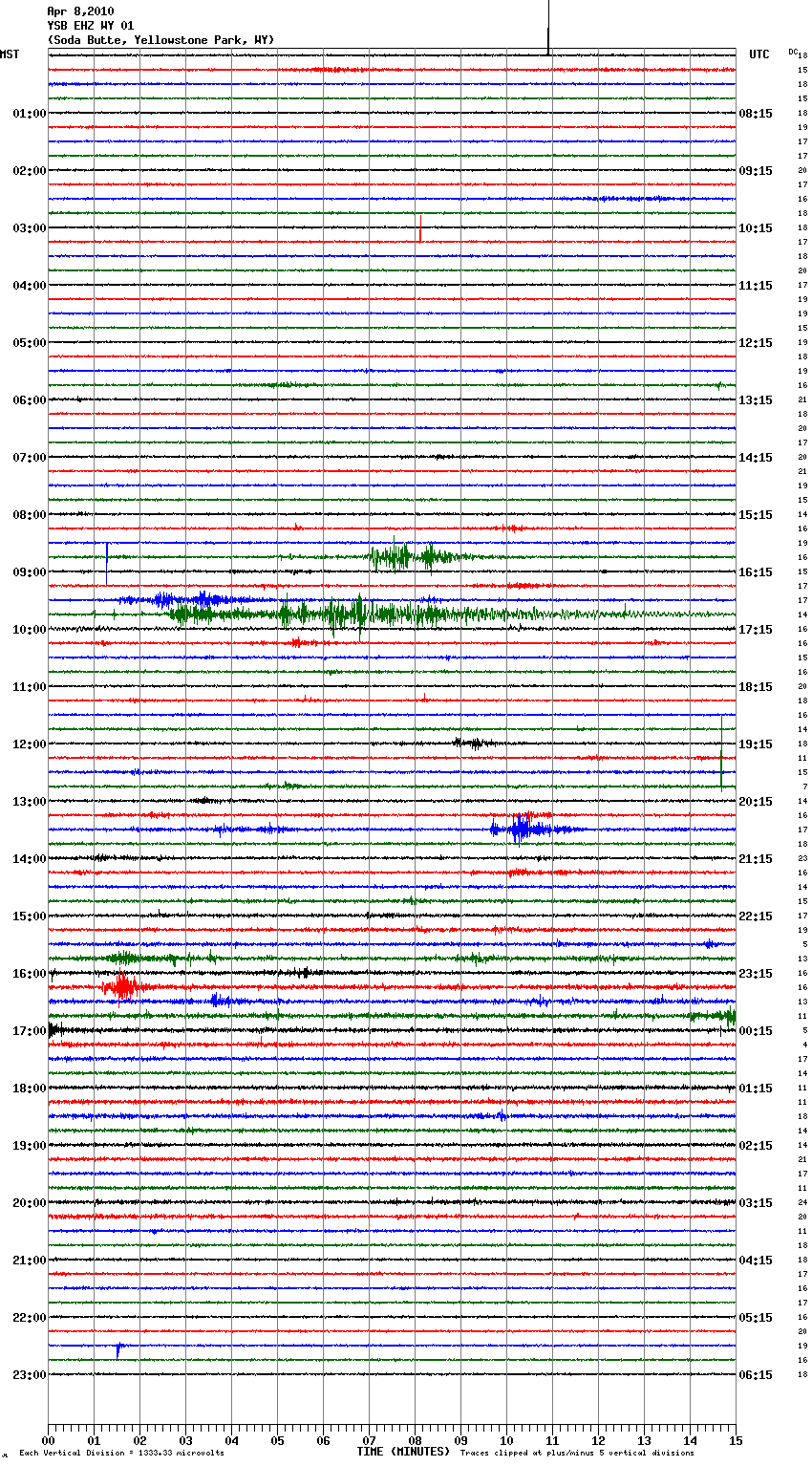Click the location label "(Soda Butte, Yellowstone Park, WY)"
The image size is (812, 1466).
tap(160, 40)
